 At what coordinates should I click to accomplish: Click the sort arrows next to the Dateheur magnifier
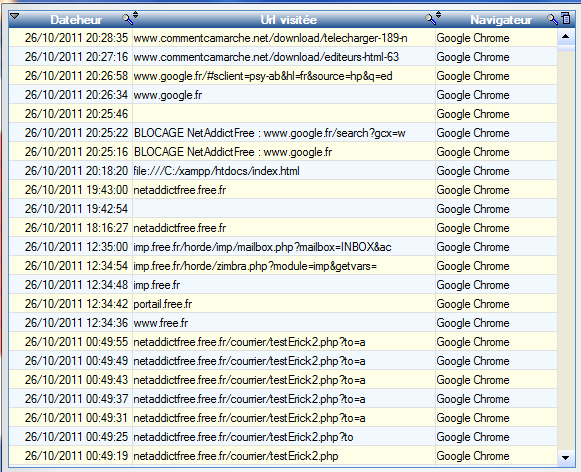[x=136, y=15]
